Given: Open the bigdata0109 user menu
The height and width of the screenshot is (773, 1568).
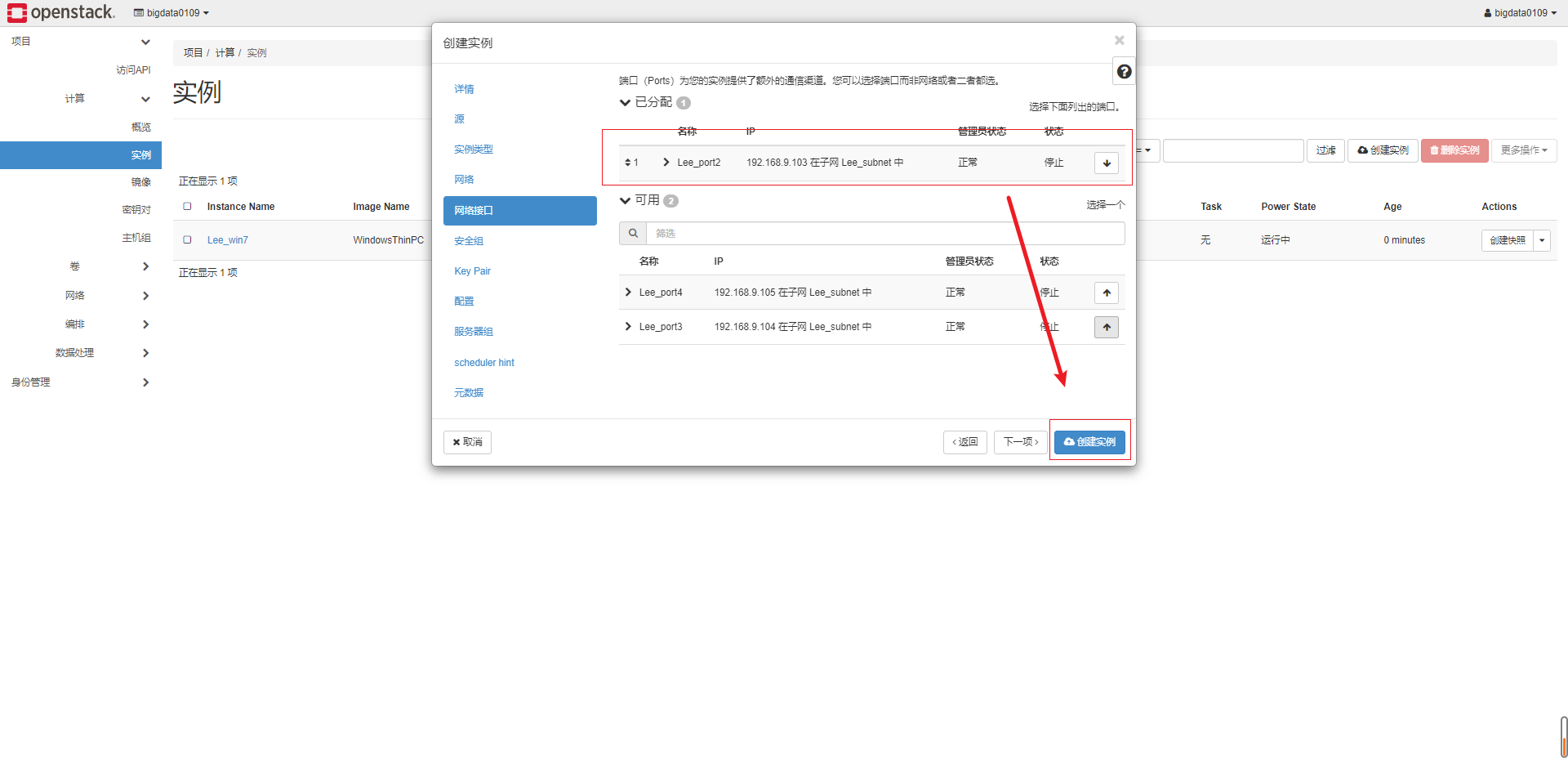Looking at the screenshot, I should tap(1520, 13).
